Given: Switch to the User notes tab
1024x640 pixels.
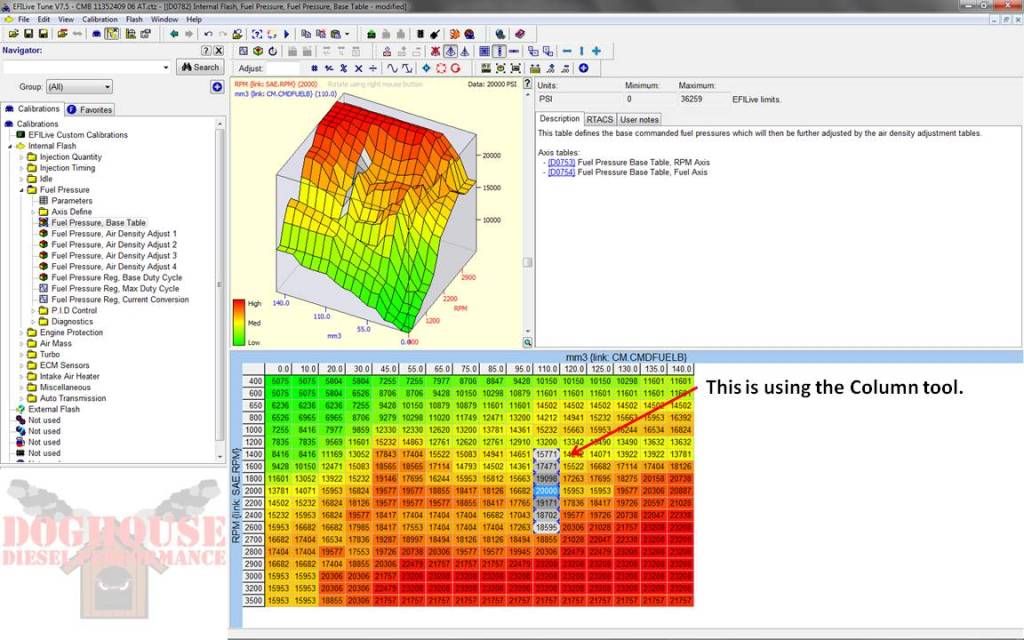Looking at the screenshot, I should [639, 120].
